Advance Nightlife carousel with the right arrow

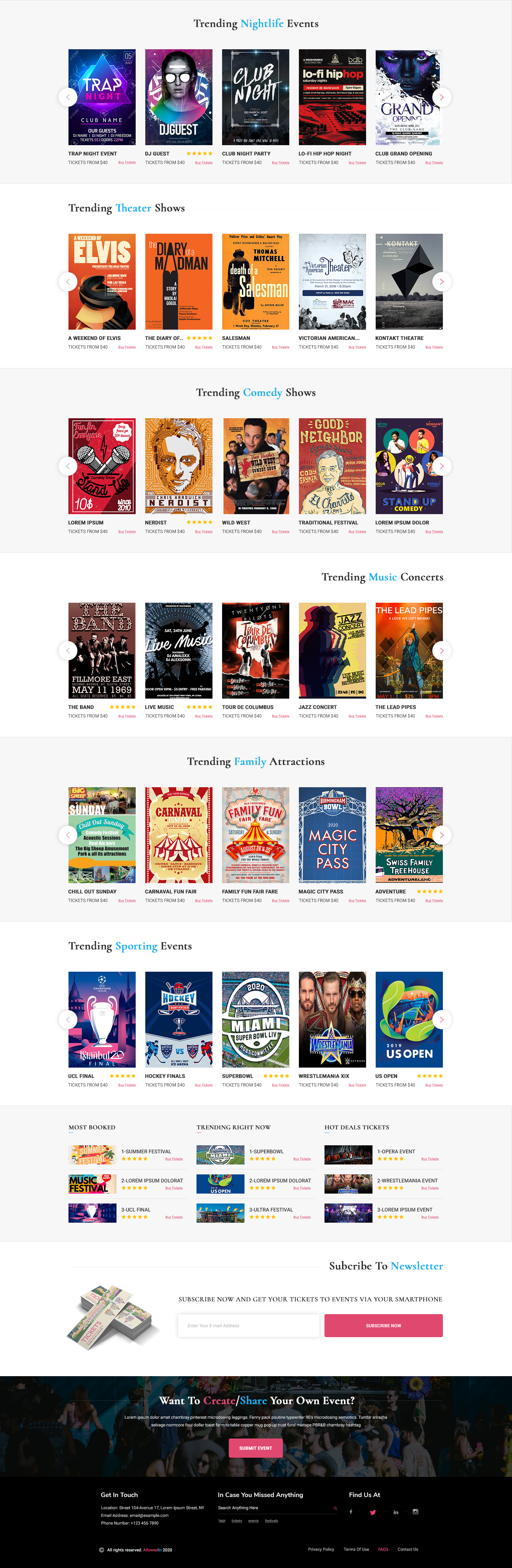pyautogui.click(x=442, y=97)
